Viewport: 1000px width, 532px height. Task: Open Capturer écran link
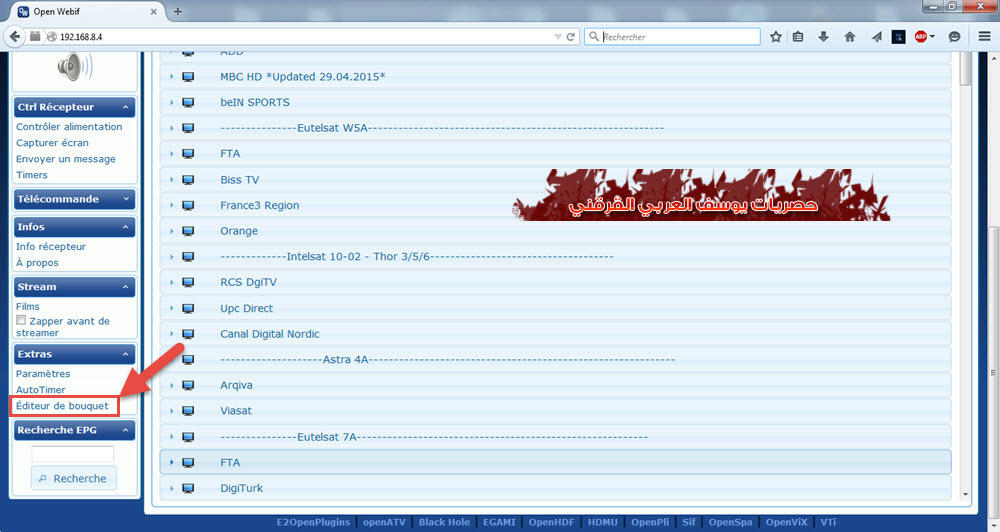point(52,143)
